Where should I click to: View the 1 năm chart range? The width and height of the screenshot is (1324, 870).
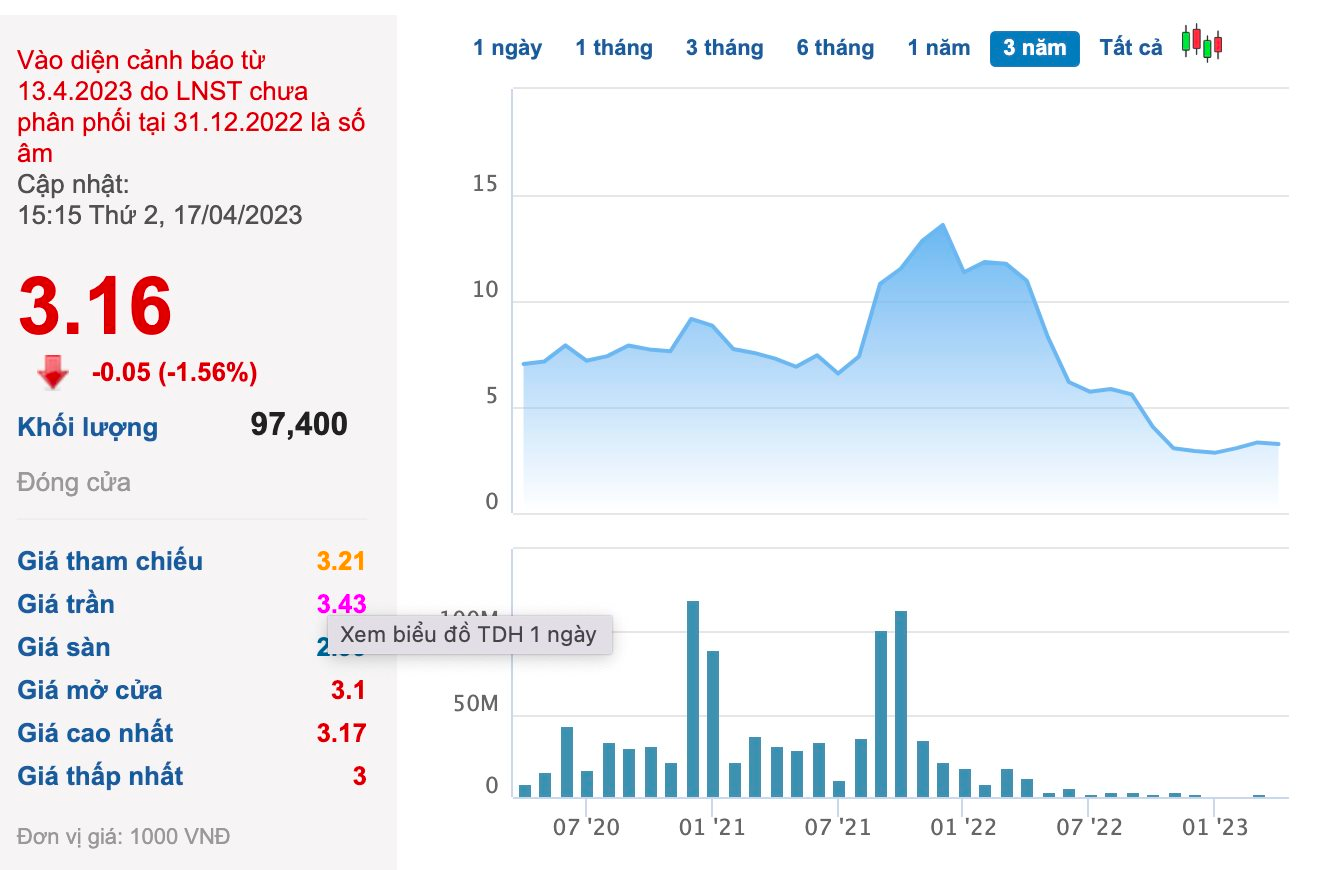click(x=938, y=48)
